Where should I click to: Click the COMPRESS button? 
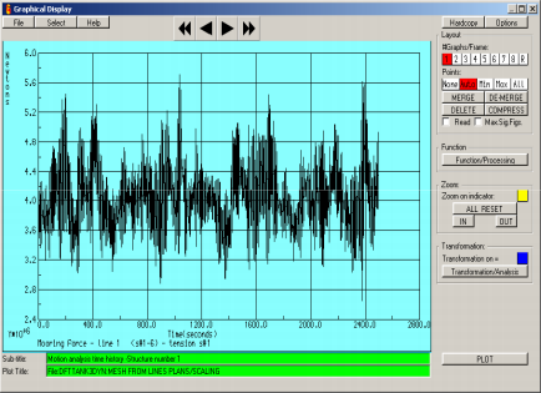506,110
